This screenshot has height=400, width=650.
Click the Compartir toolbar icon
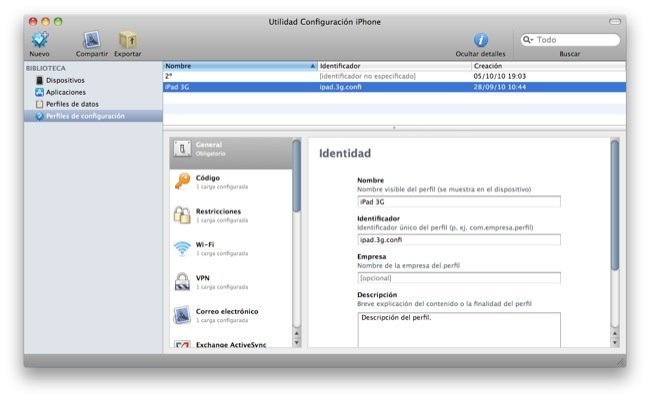point(92,39)
